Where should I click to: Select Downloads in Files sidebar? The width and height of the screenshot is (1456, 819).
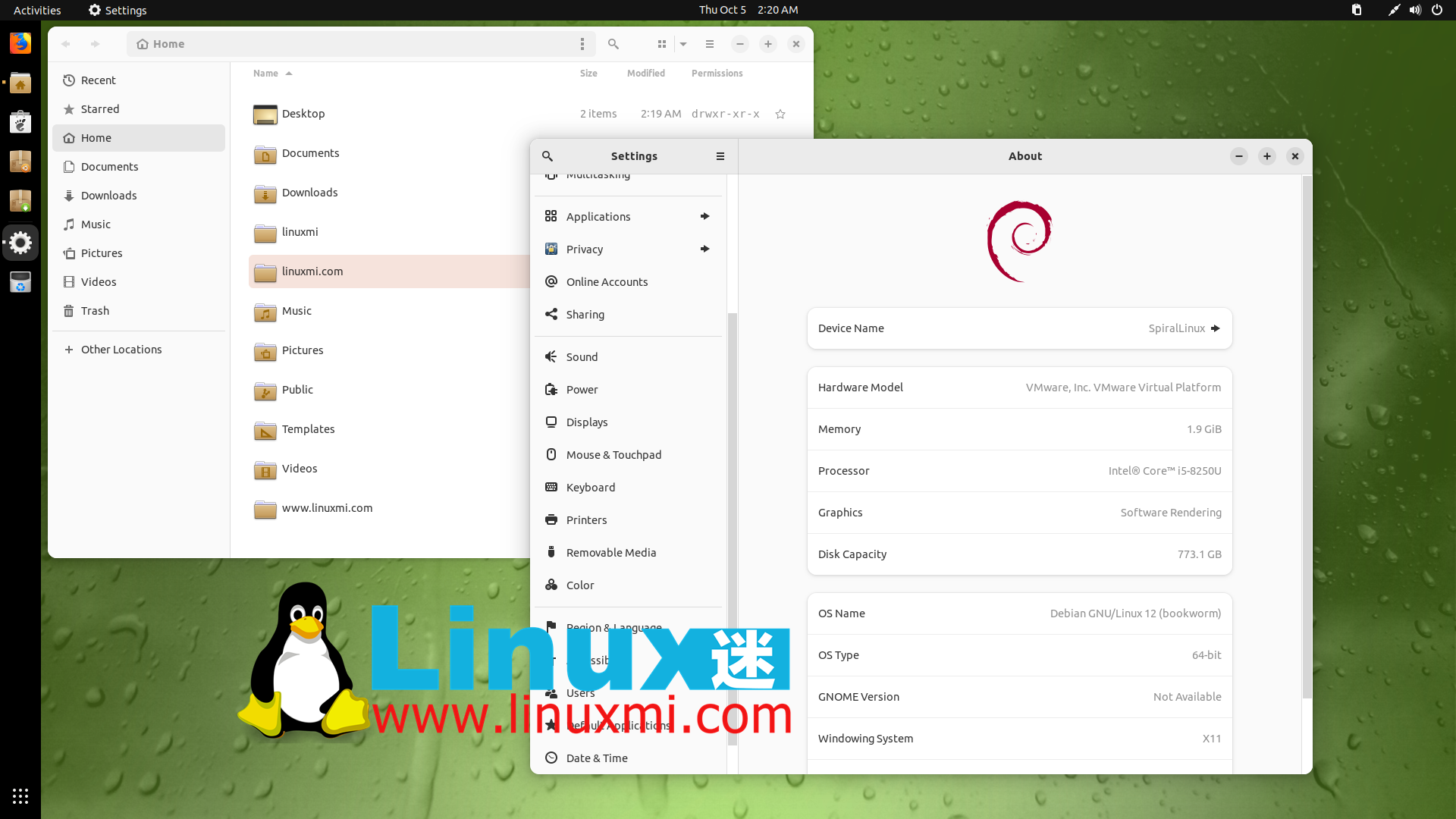pos(139,196)
